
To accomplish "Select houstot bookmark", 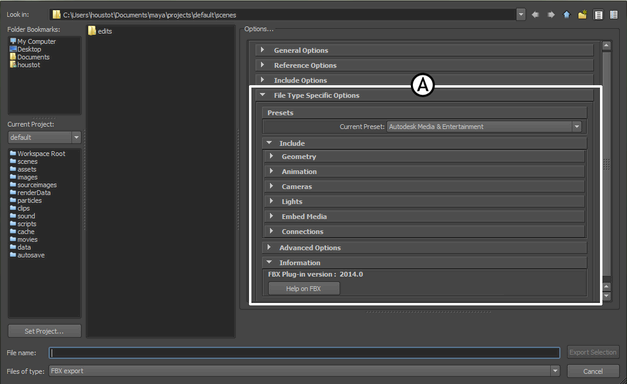I will [25, 65].
